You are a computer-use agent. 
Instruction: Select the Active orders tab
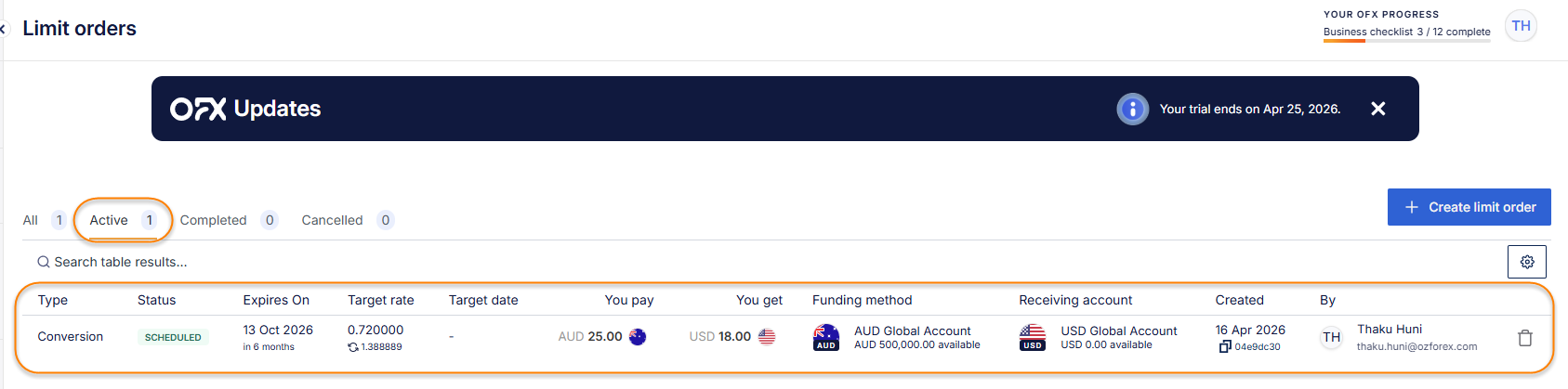point(109,220)
